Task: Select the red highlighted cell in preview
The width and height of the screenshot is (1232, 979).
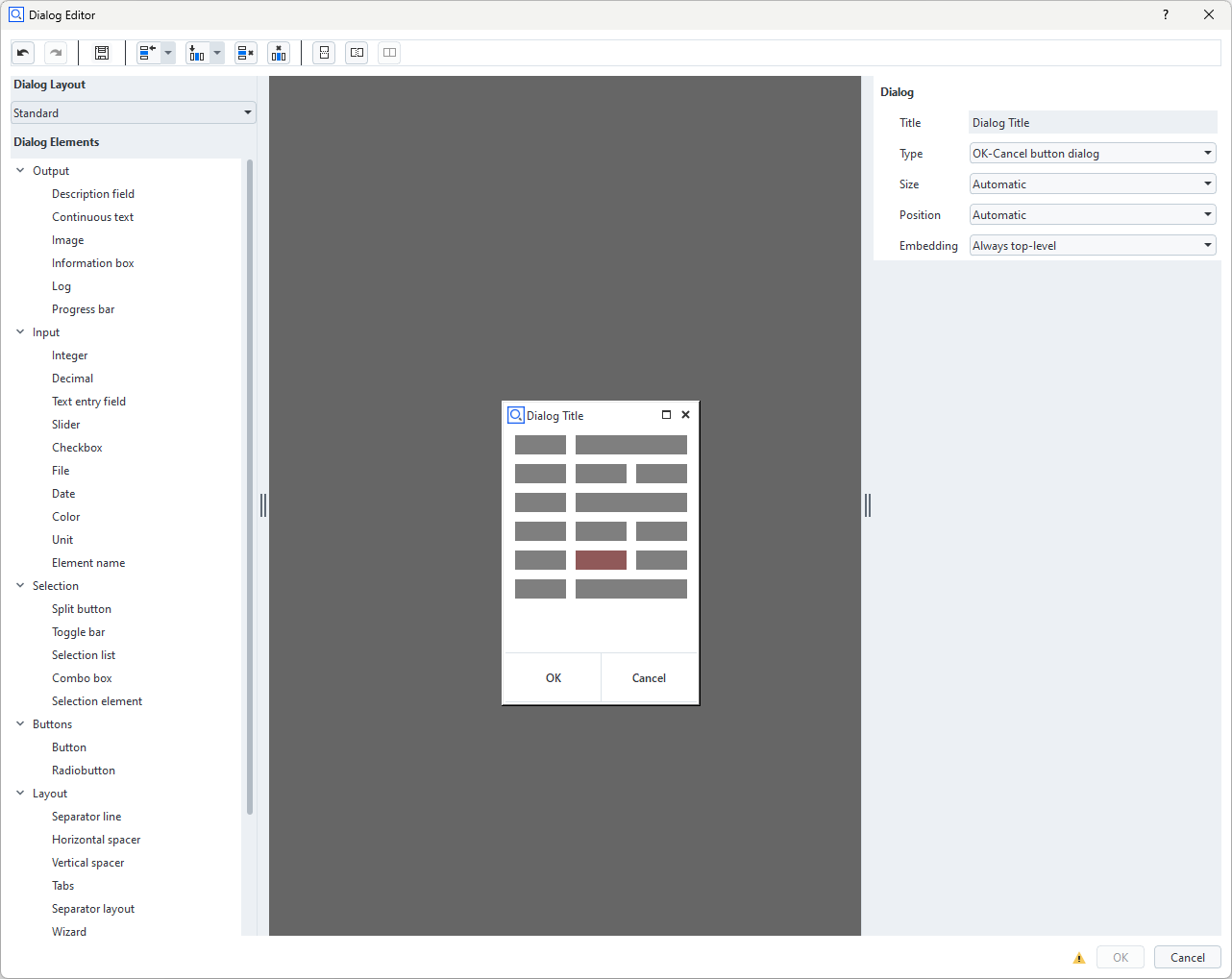Action: point(601,560)
